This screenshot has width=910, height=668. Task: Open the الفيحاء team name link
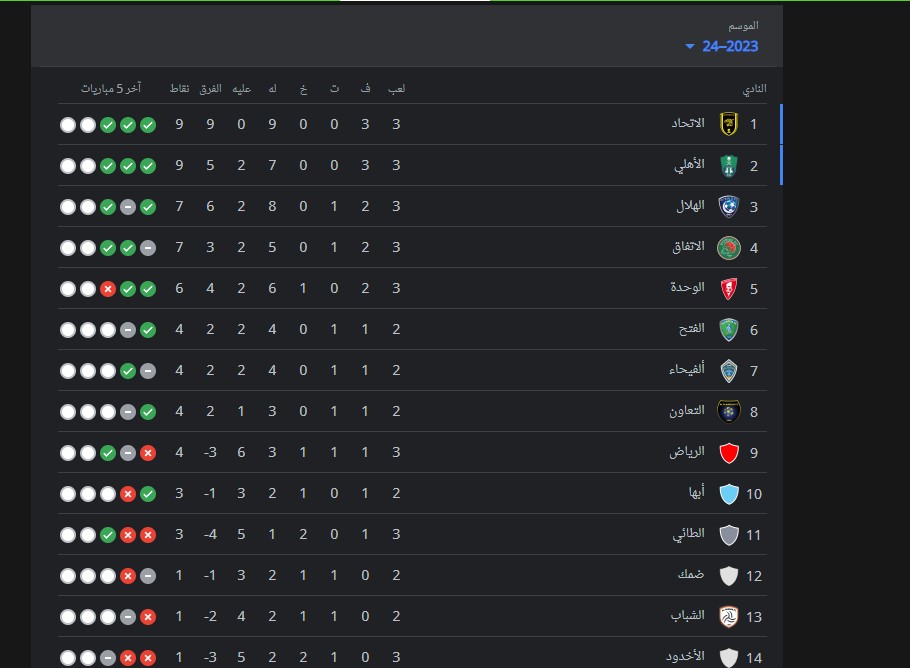[x=687, y=370]
